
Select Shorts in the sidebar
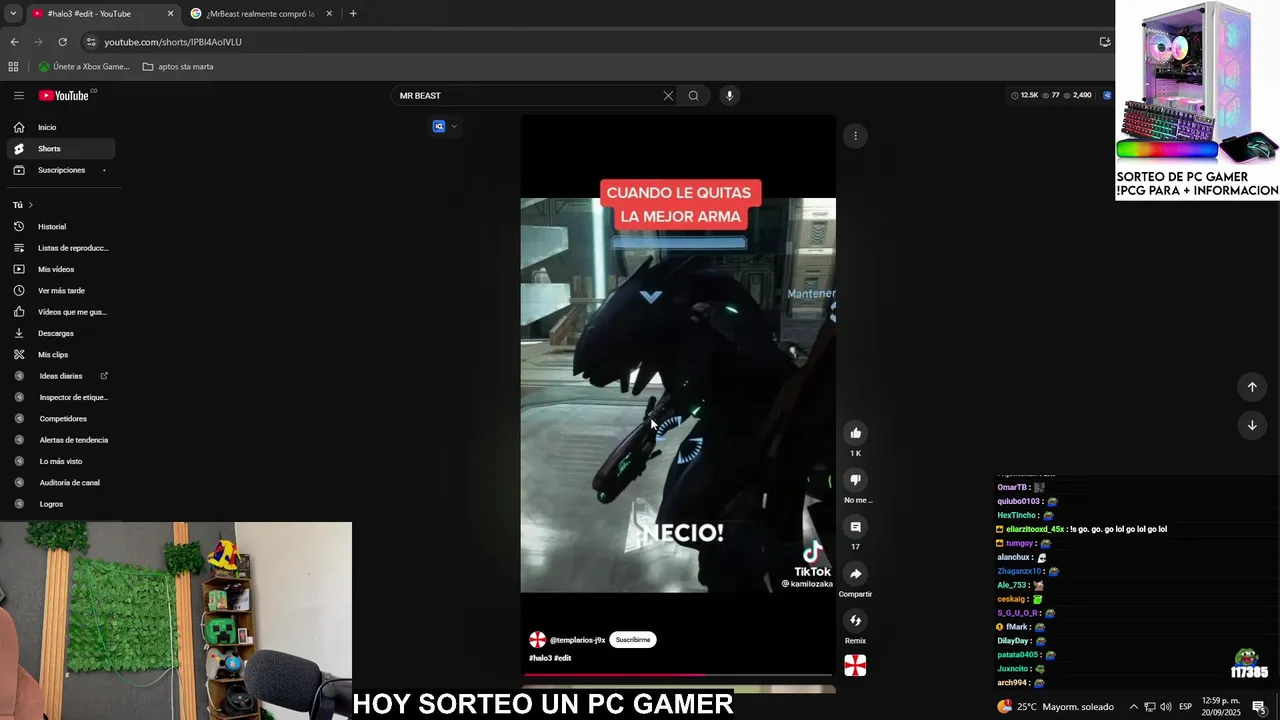click(61, 149)
